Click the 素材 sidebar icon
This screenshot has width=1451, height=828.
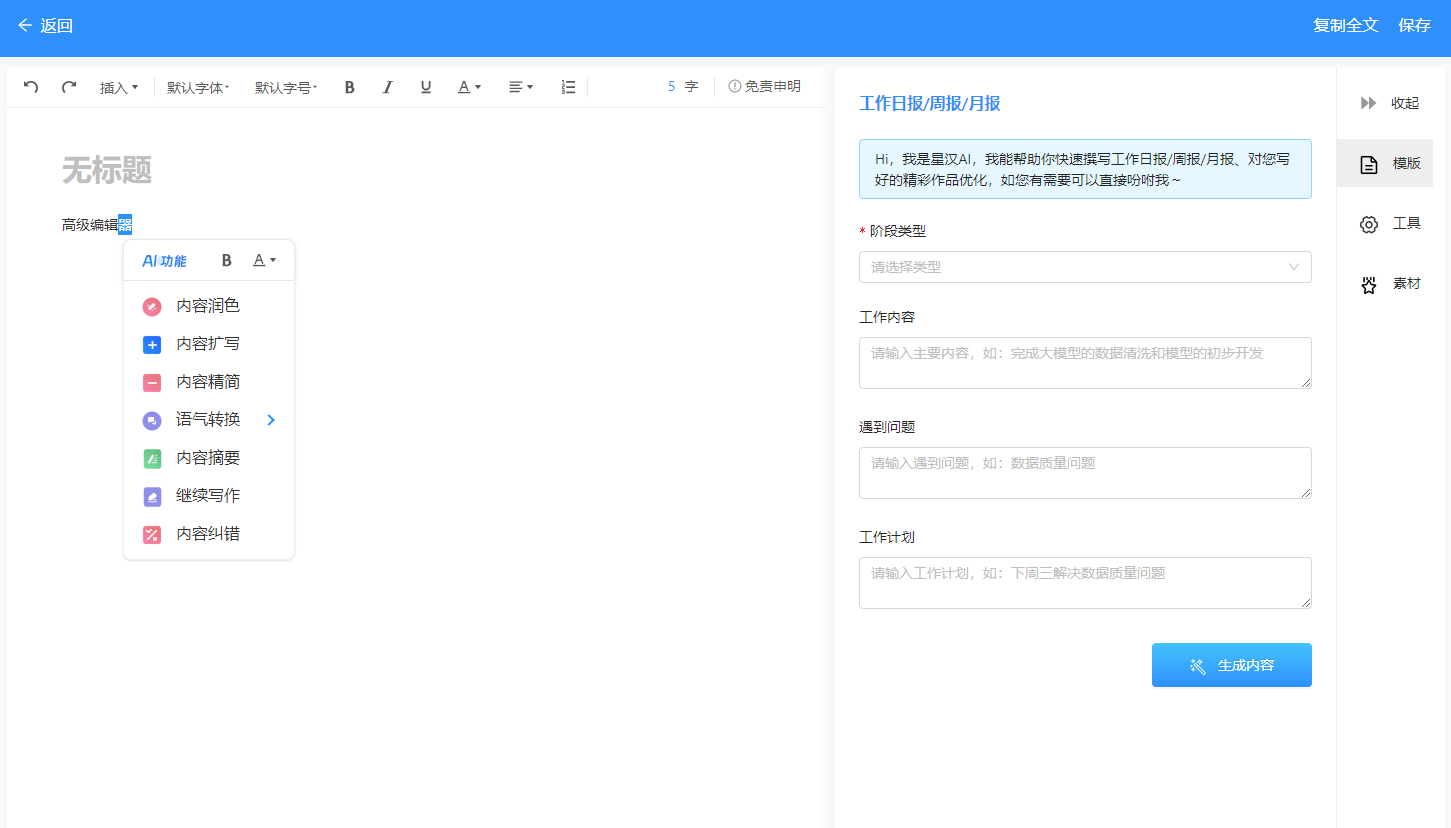tap(1369, 284)
